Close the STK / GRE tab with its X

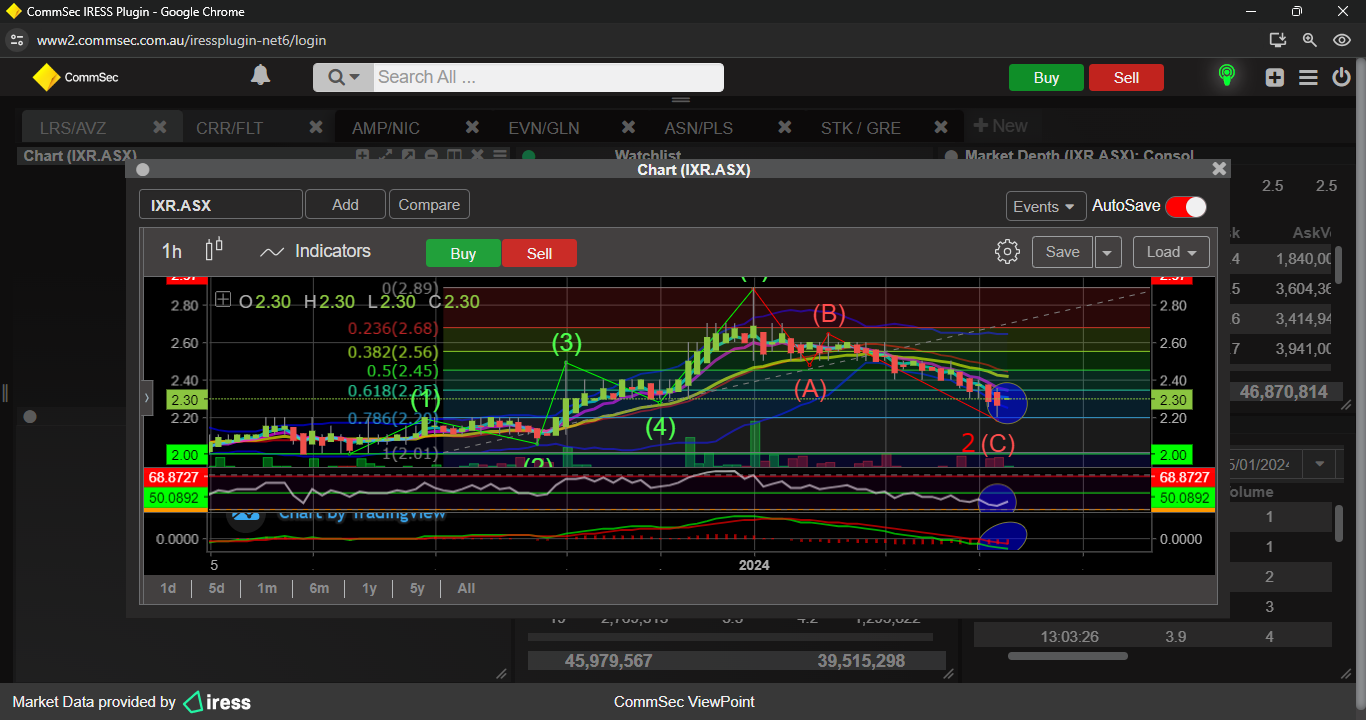click(x=941, y=127)
